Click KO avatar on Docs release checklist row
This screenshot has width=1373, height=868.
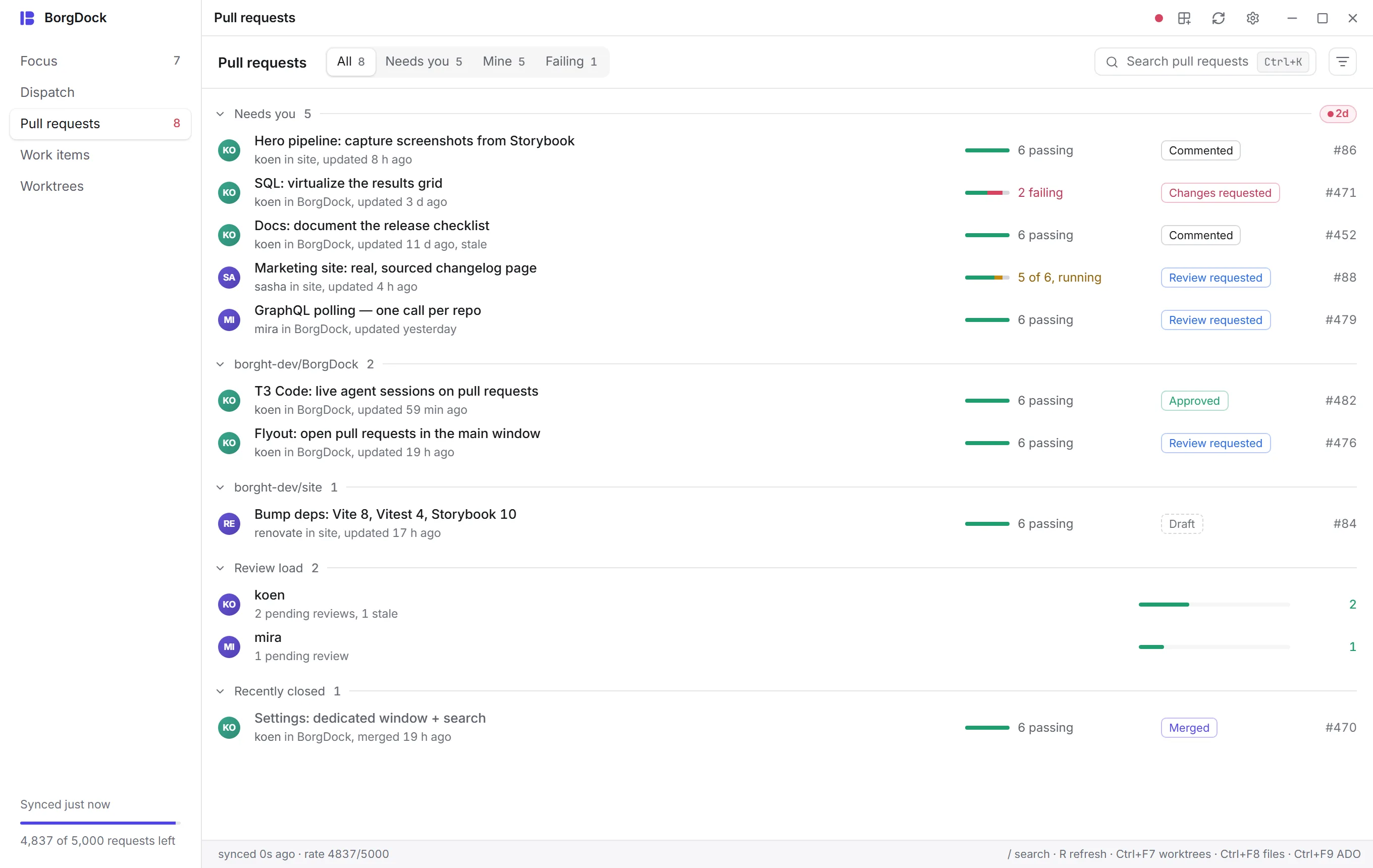[x=229, y=235]
